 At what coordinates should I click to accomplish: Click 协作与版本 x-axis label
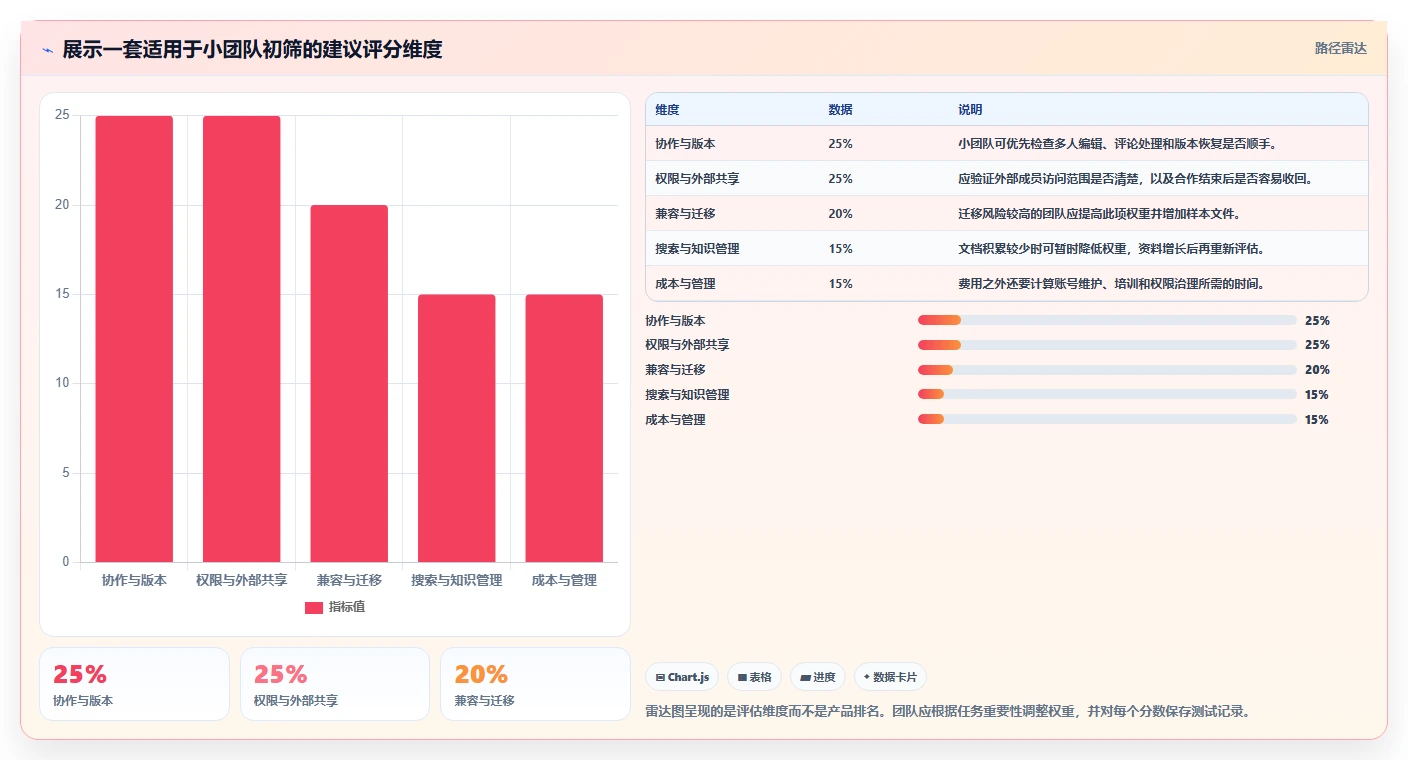click(134, 580)
